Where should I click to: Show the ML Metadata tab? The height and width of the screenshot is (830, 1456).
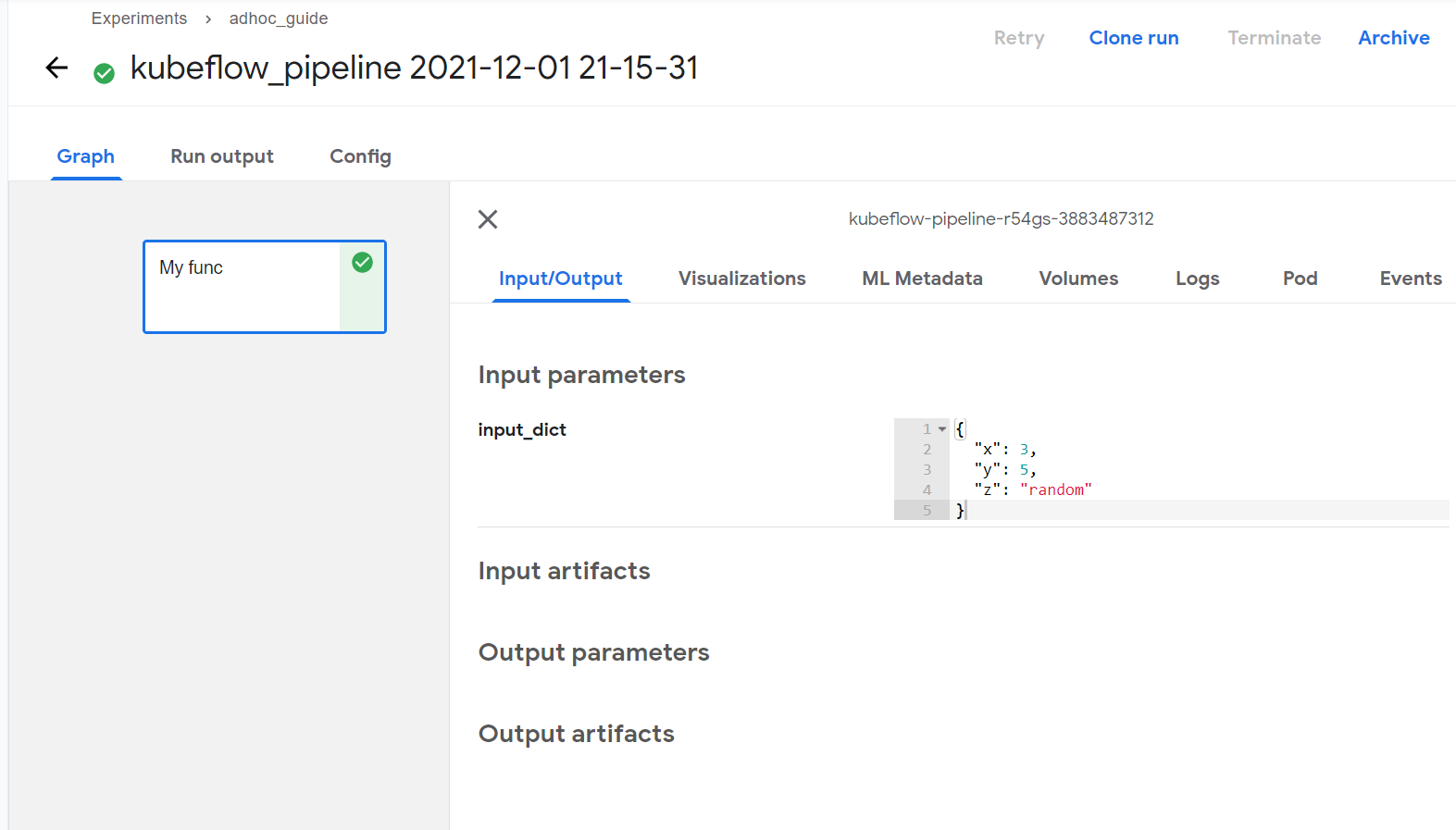(922, 279)
